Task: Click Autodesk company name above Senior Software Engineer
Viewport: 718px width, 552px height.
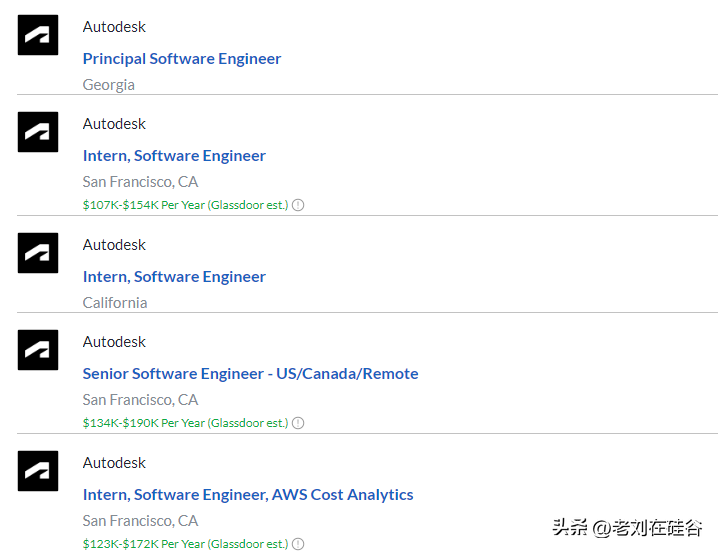Action: [x=114, y=342]
